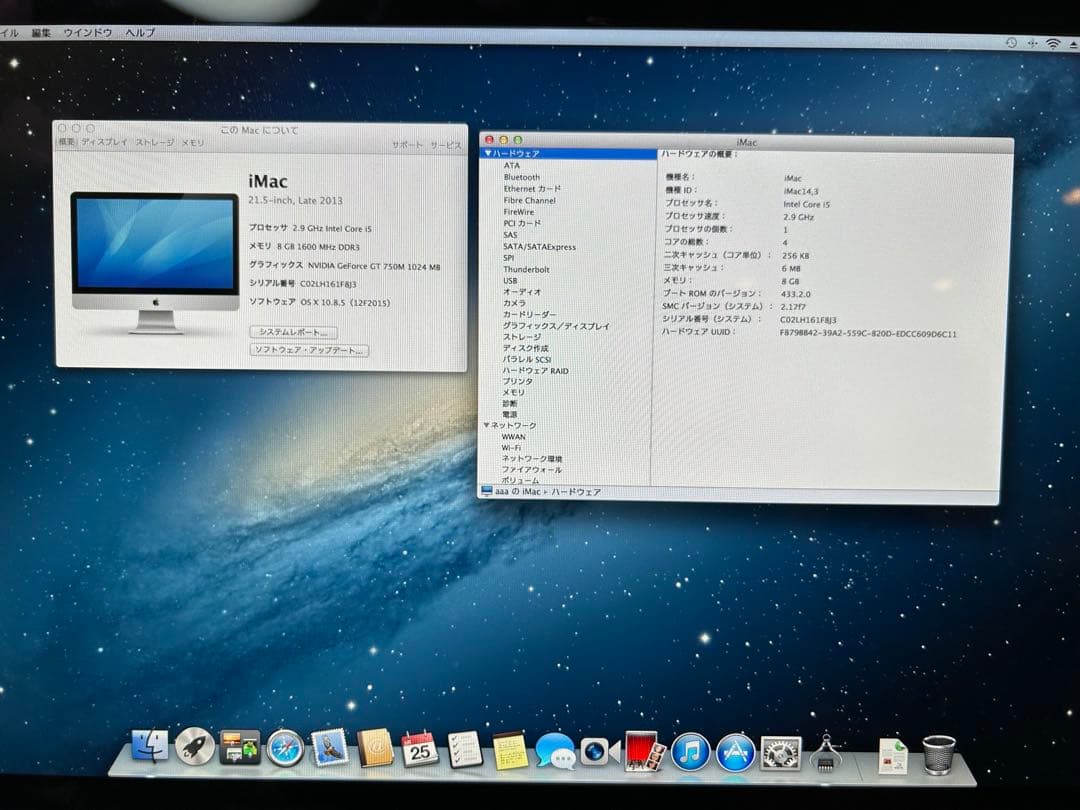
Task: Open Messages from the Dock
Action: (555, 750)
